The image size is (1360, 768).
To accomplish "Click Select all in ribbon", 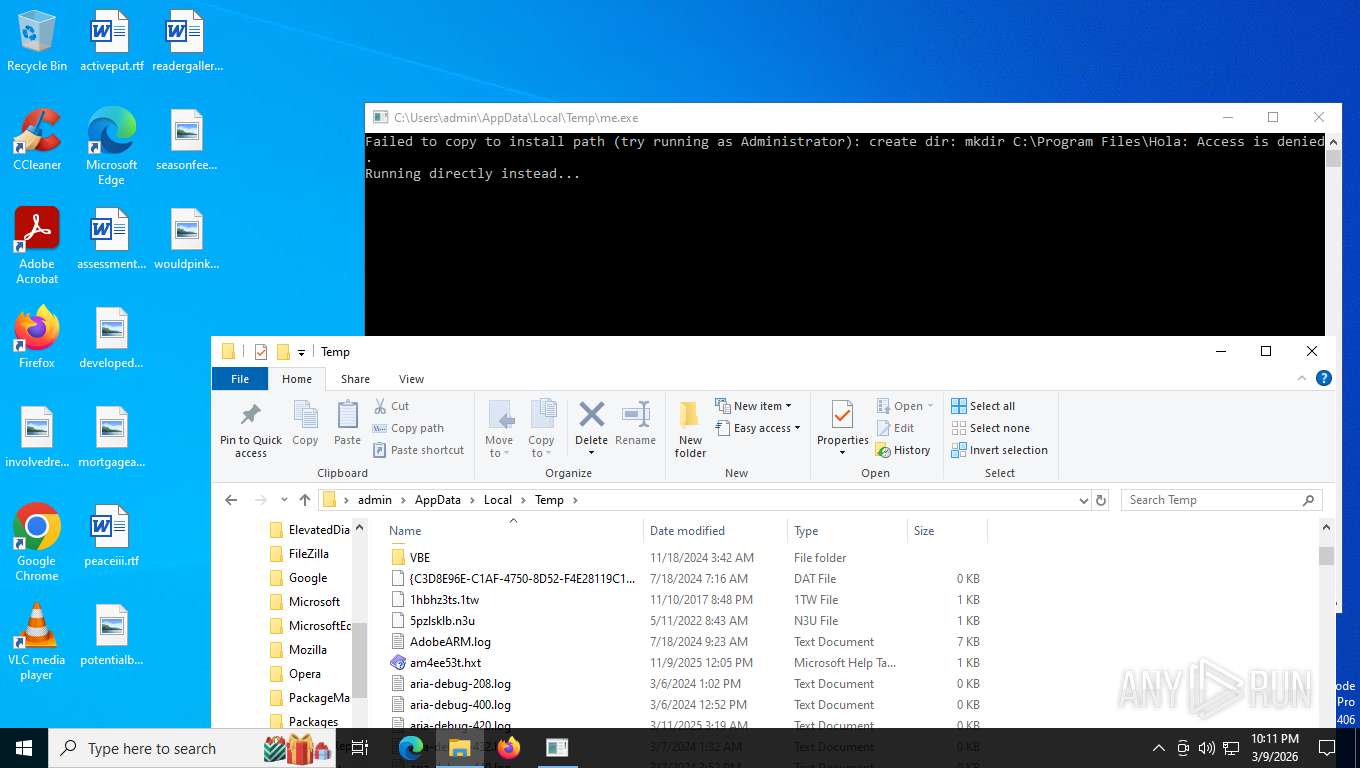I will (x=983, y=406).
